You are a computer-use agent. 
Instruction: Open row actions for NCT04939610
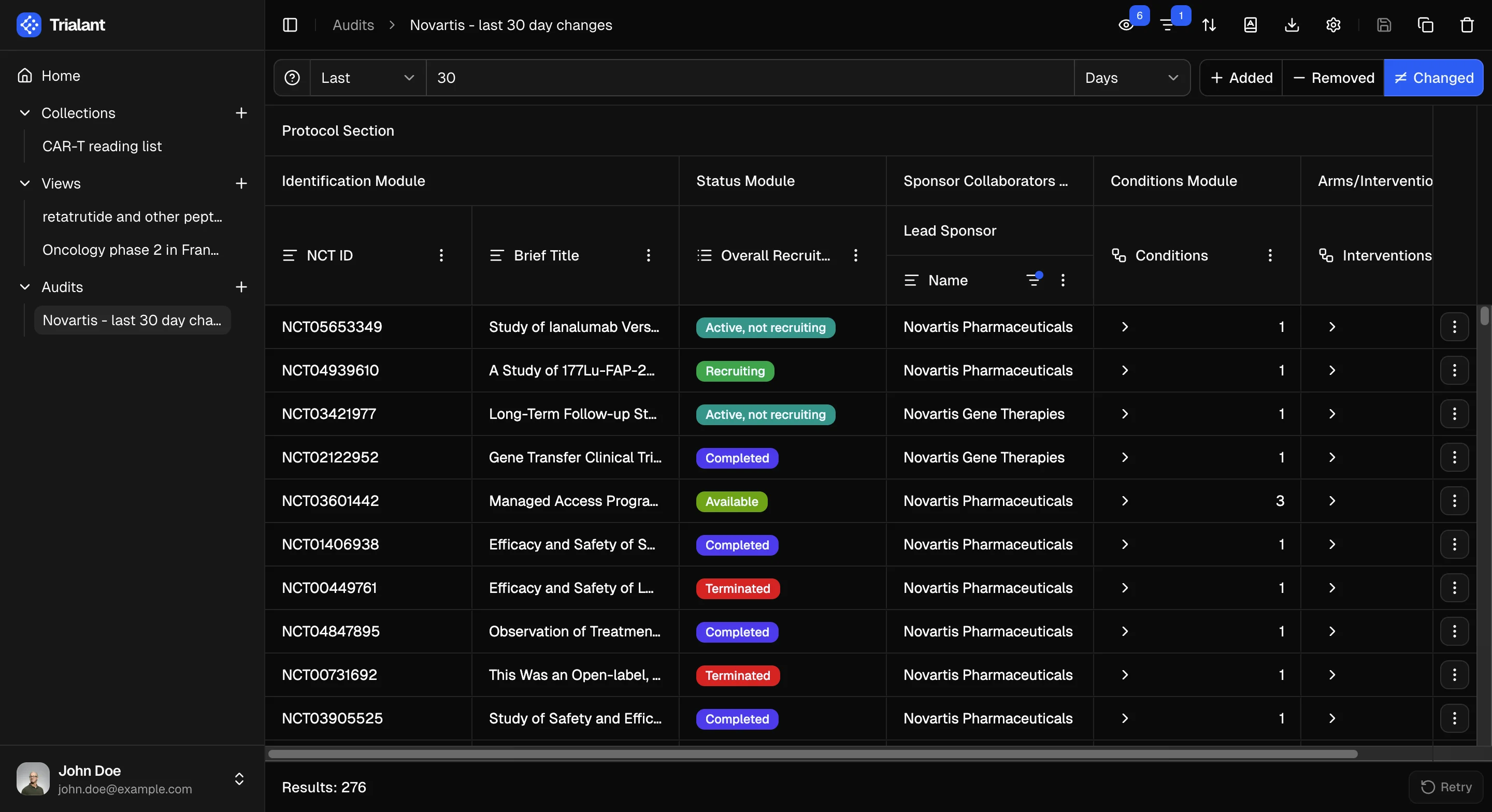tap(1454, 371)
